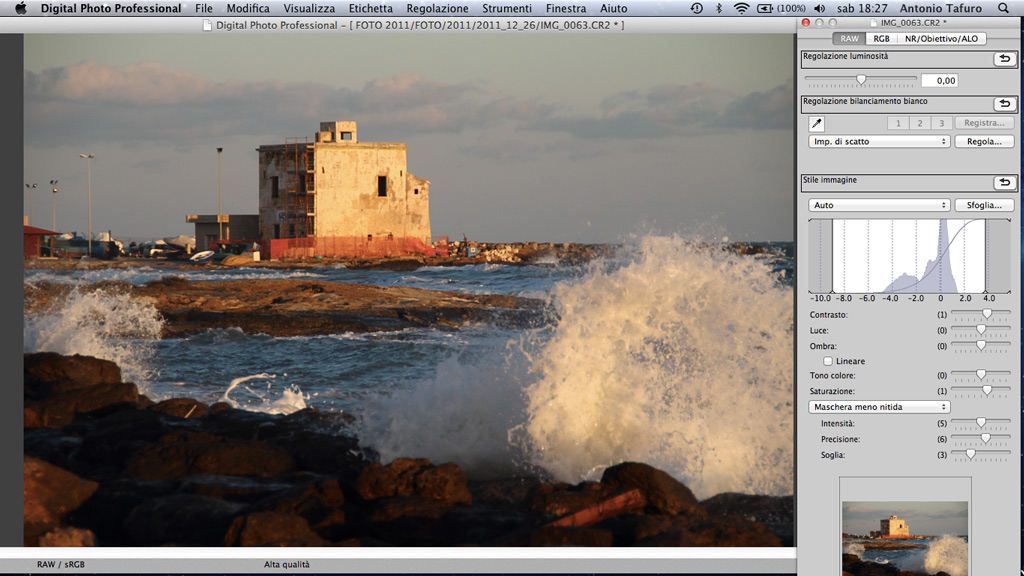Select white balance preset button 3
The height and width of the screenshot is (576, 1024).
point(941,123)
